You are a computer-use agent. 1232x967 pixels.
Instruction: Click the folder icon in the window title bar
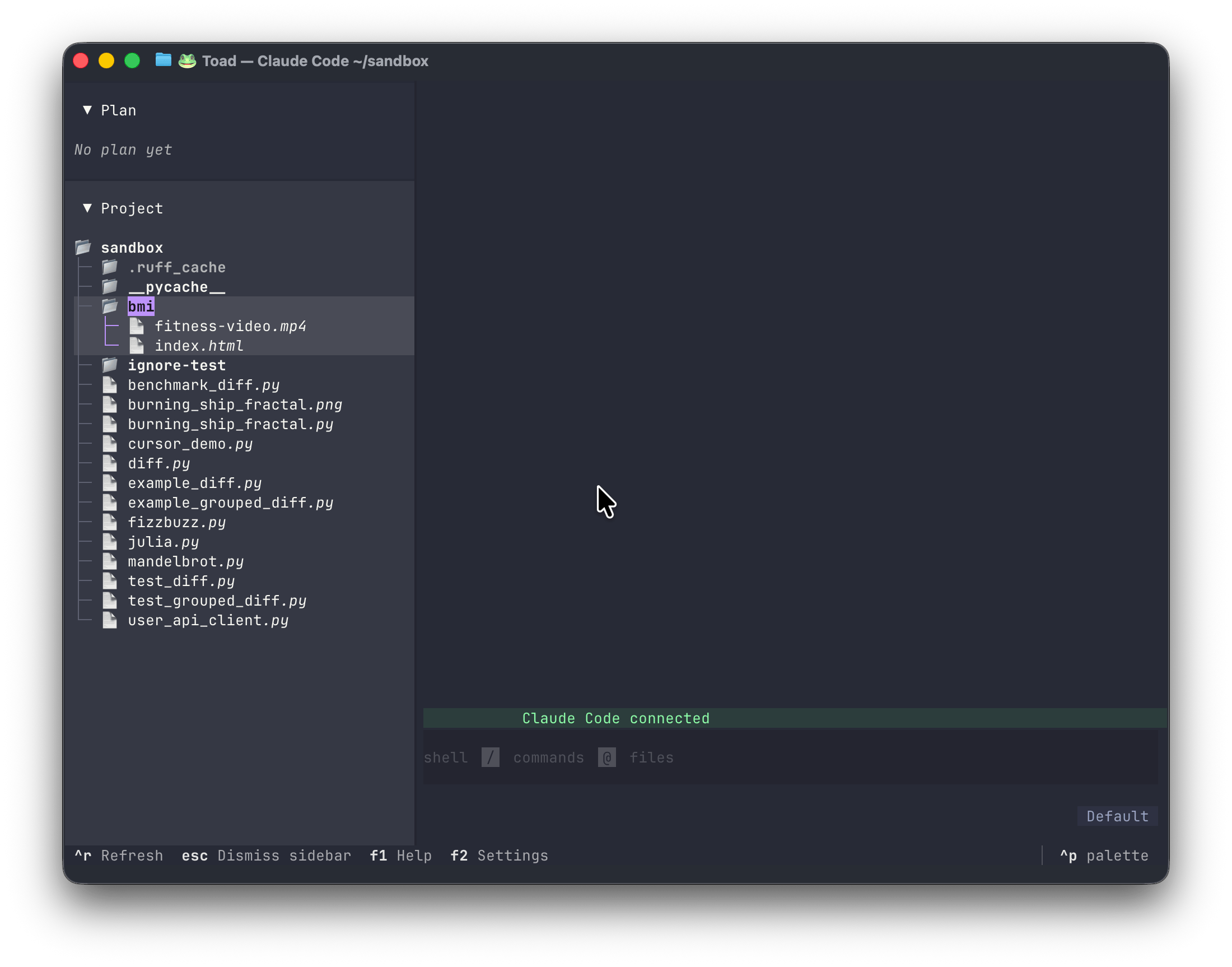coord(163,61)
